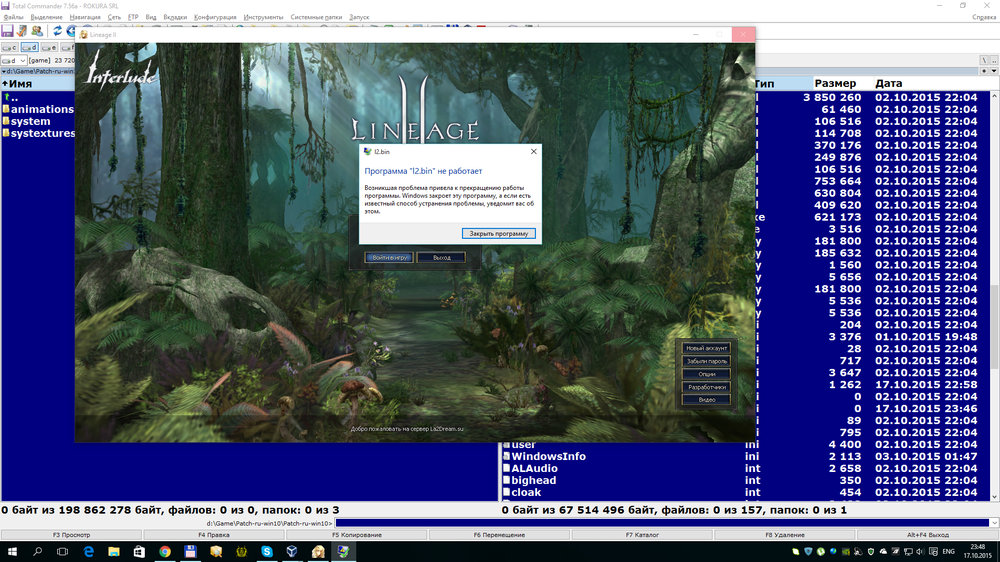Open the drive selection dropdown

[13, 60]
